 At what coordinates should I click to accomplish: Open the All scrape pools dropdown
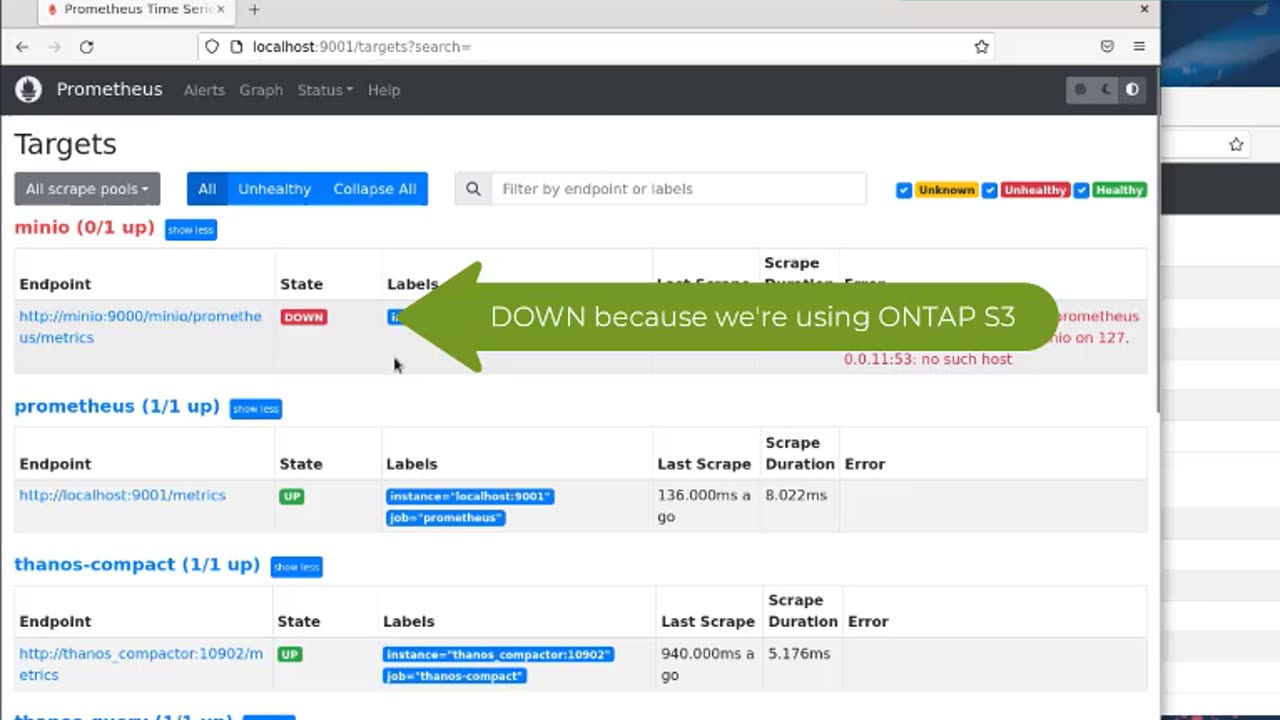click(87, 189)
